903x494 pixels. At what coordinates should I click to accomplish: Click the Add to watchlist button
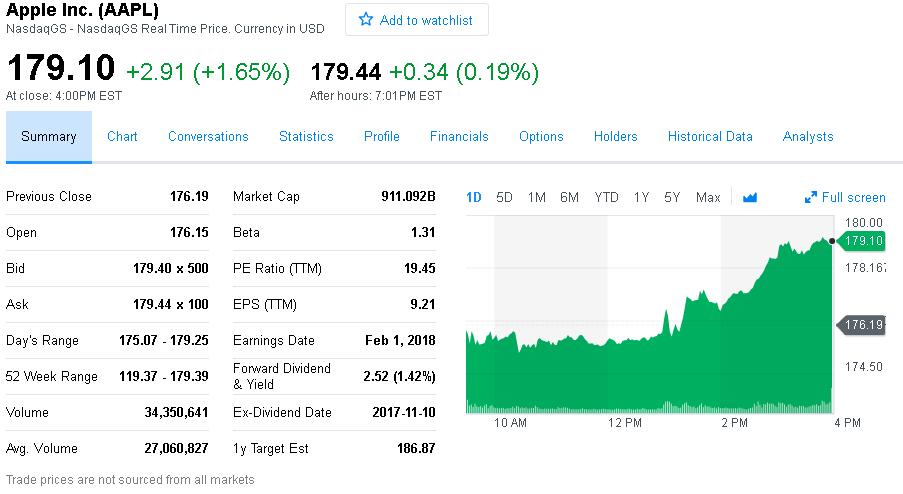point(417,20)
